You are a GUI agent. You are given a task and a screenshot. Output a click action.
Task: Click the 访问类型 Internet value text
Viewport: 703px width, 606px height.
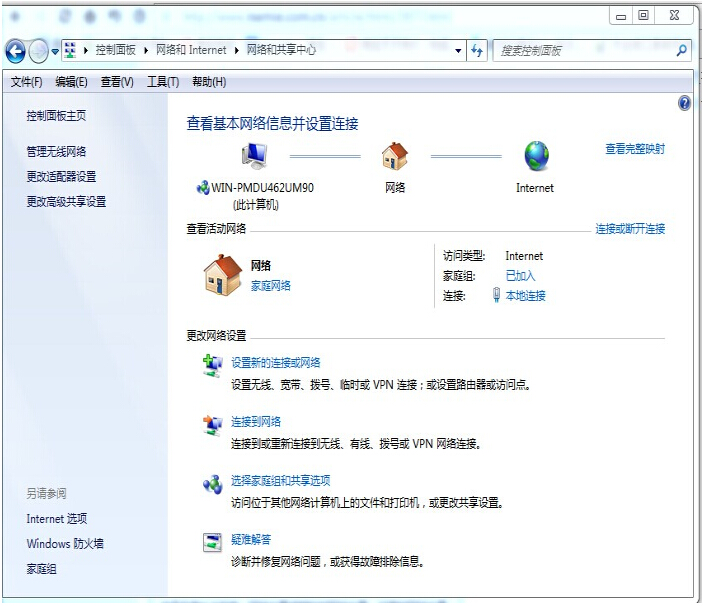point(524,256)
